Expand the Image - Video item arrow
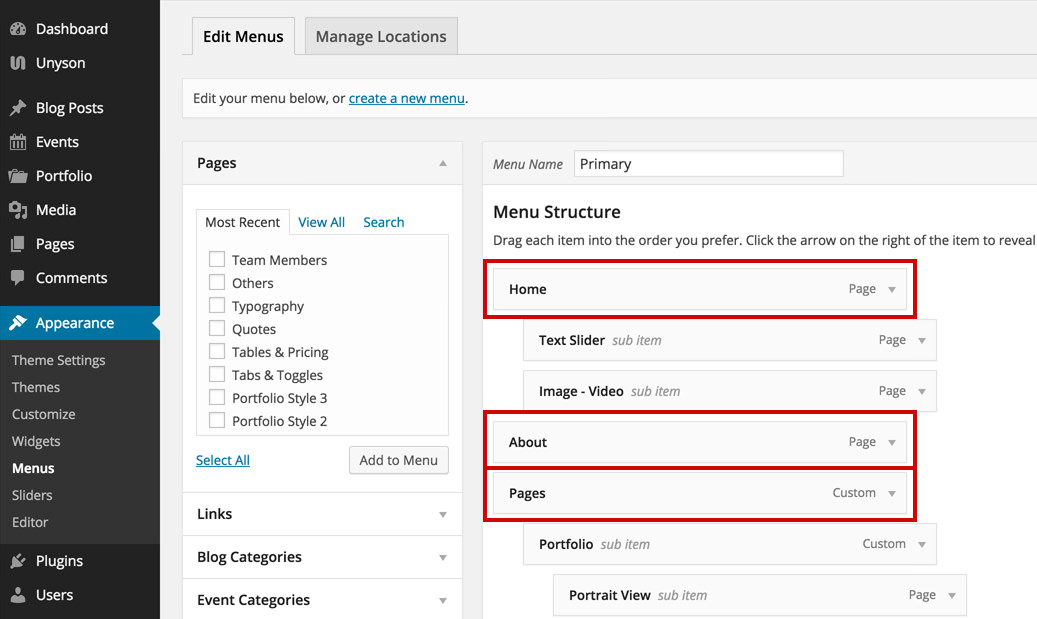 [922, 392]
